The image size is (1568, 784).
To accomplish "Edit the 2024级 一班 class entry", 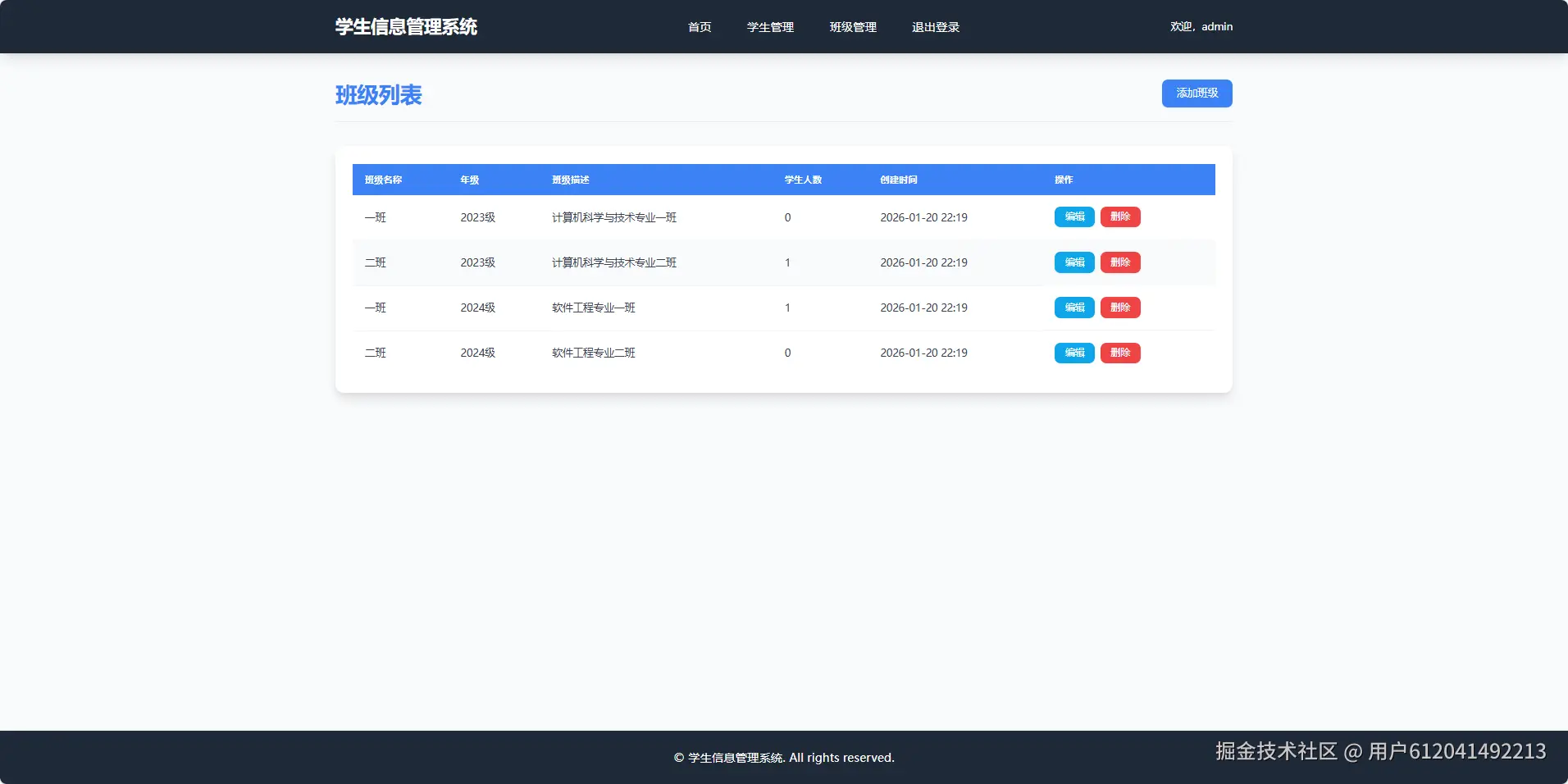I will coord(1073,308).
